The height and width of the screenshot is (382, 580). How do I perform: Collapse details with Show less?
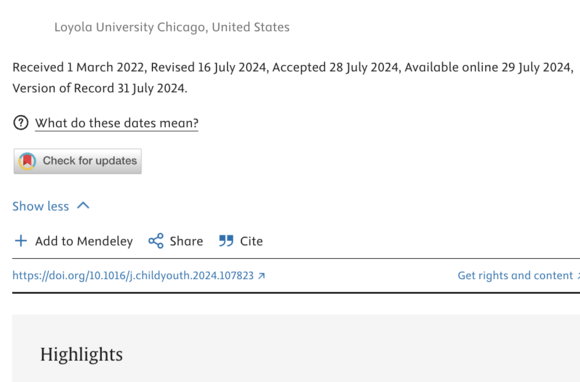(41, 206)
